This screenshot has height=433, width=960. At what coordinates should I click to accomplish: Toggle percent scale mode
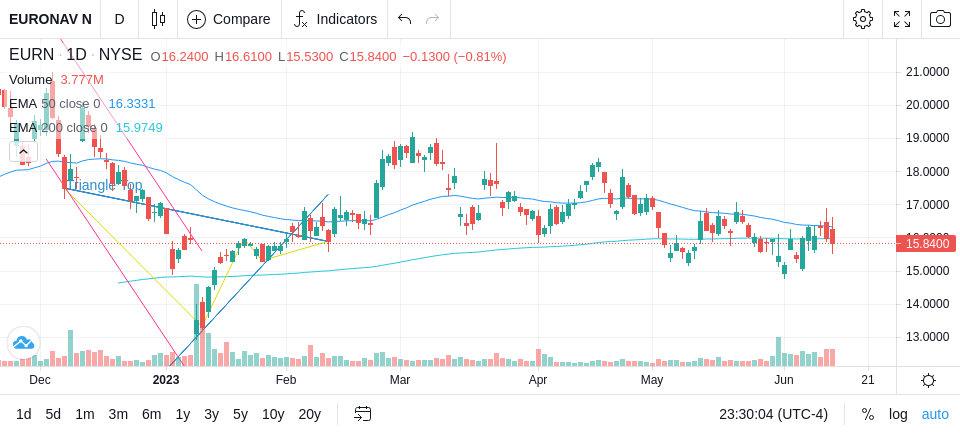tap(868, 415)
